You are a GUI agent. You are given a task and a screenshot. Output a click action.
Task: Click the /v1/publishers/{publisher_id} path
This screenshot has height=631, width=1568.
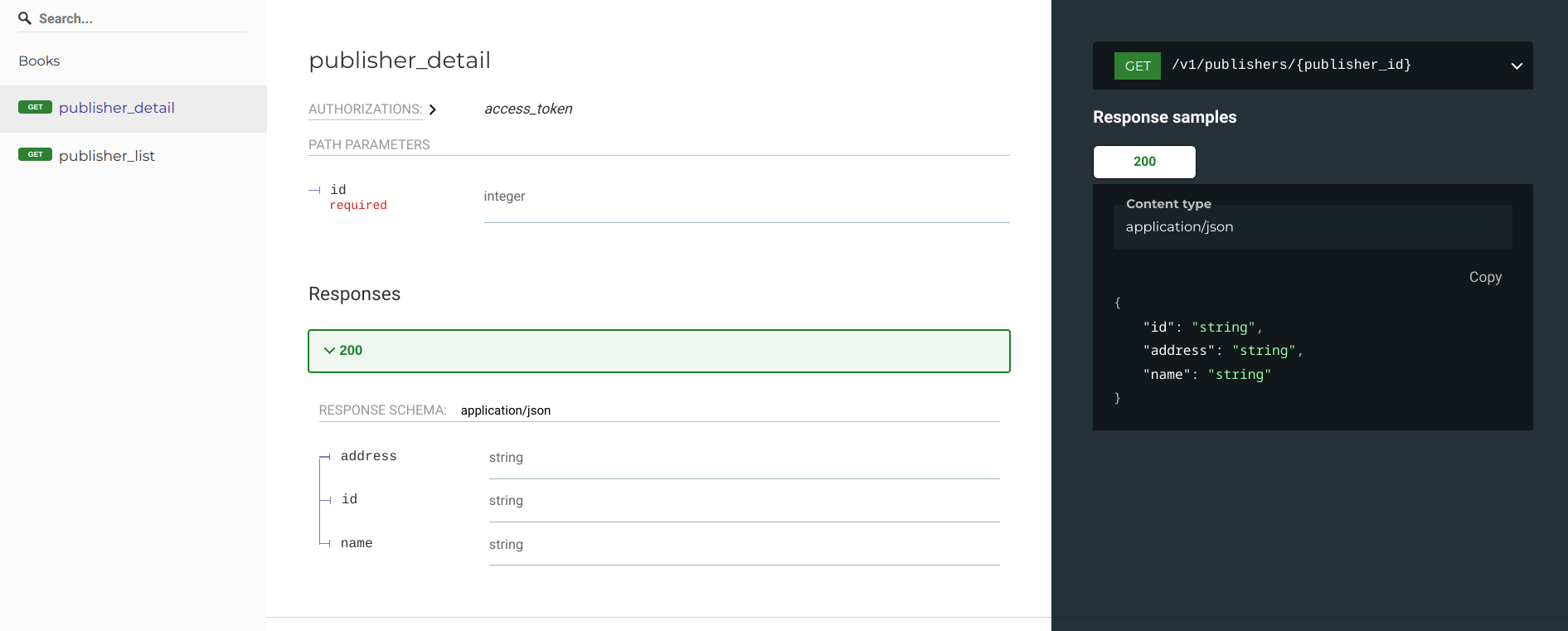coord(1292,64)
